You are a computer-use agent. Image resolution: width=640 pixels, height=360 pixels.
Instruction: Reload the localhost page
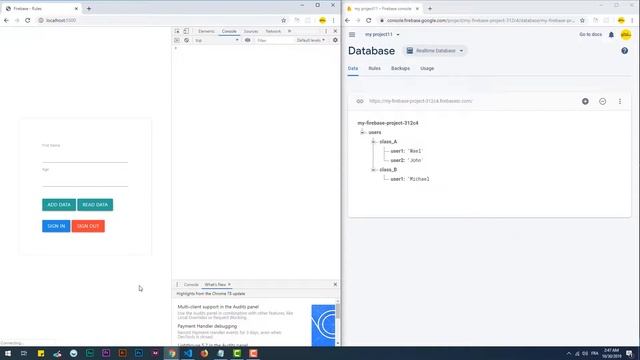pos(27,20)
